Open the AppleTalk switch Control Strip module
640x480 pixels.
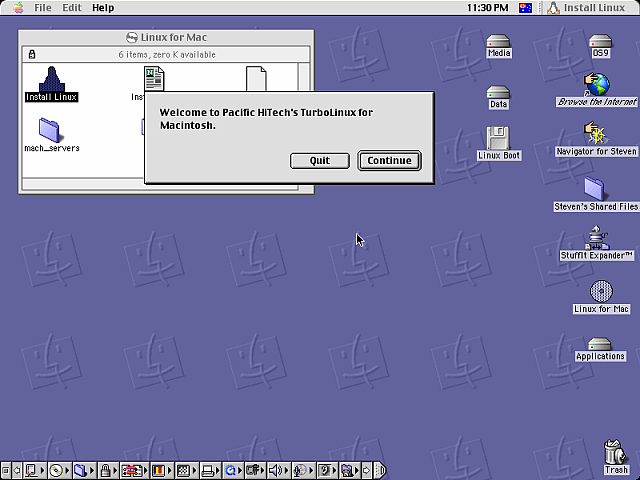[35, 471]
